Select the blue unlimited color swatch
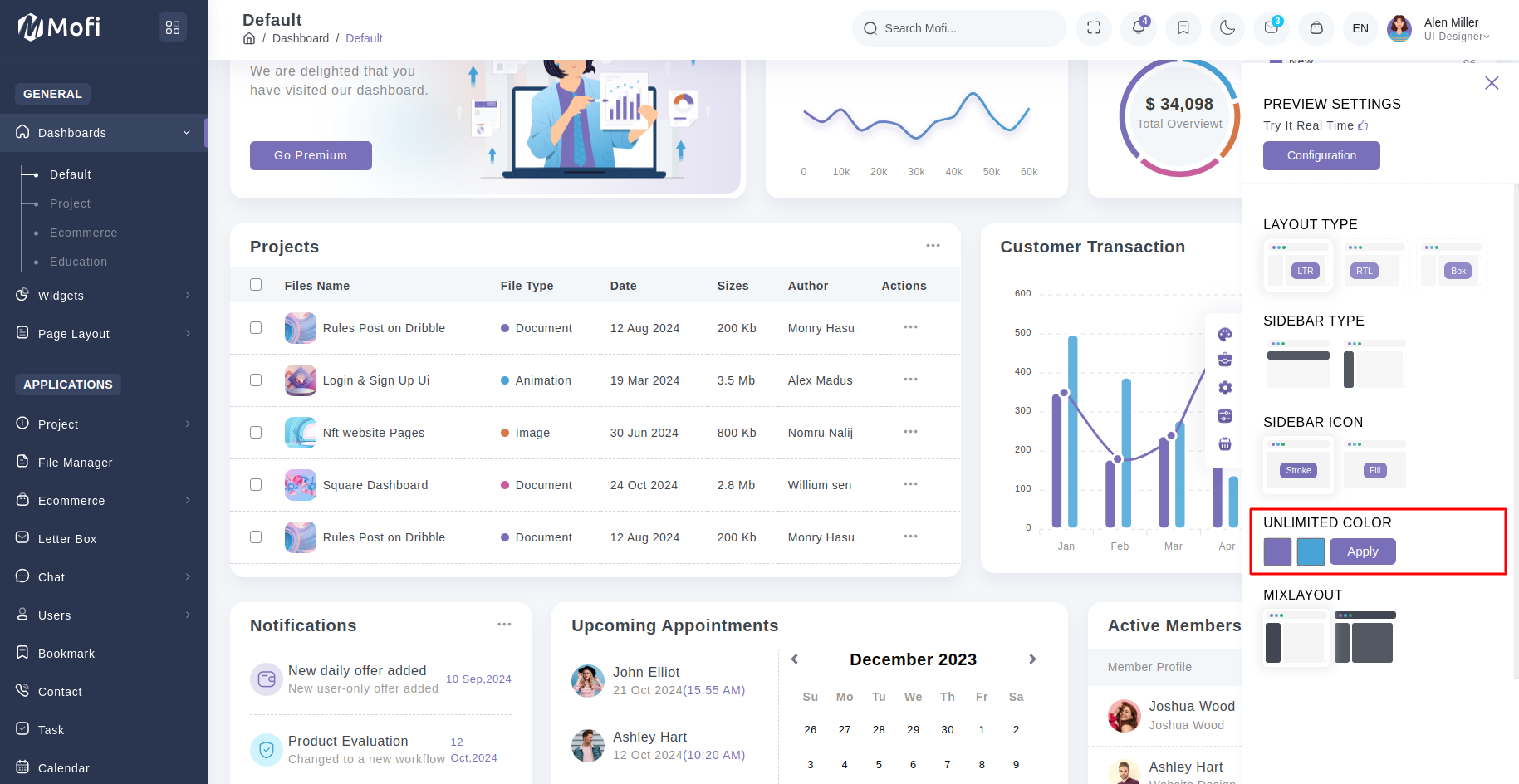The width and height of the screenshot is (1519, 784). 1311,551
